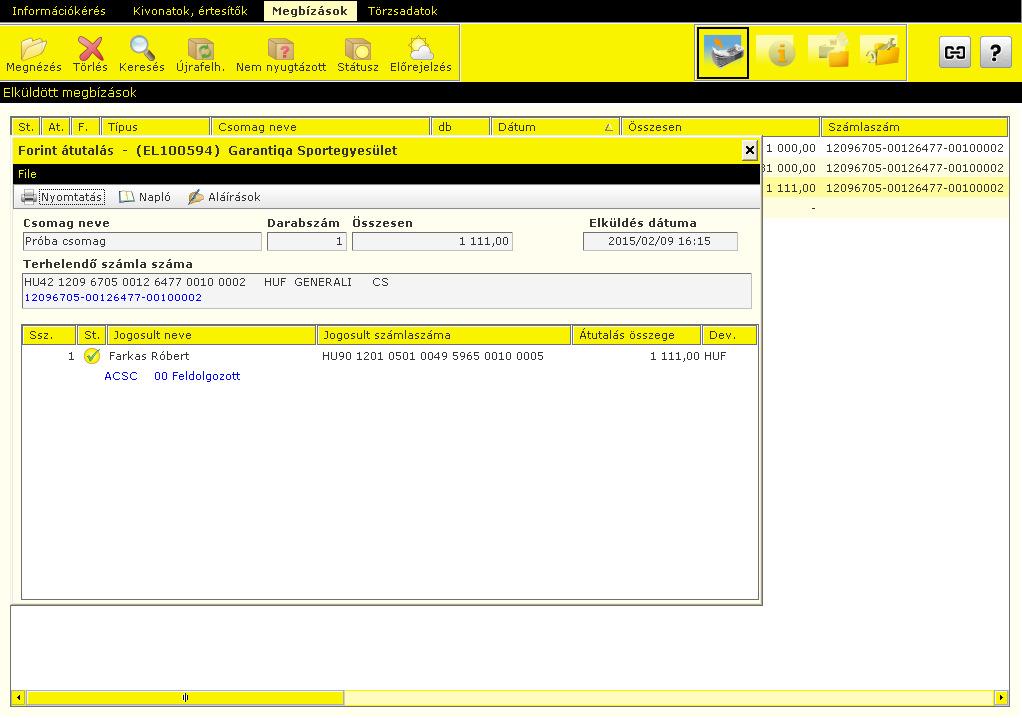Click the Nyomtatás printer button
The height and width of the screenshot is (718, 1022).
point(63,197)
